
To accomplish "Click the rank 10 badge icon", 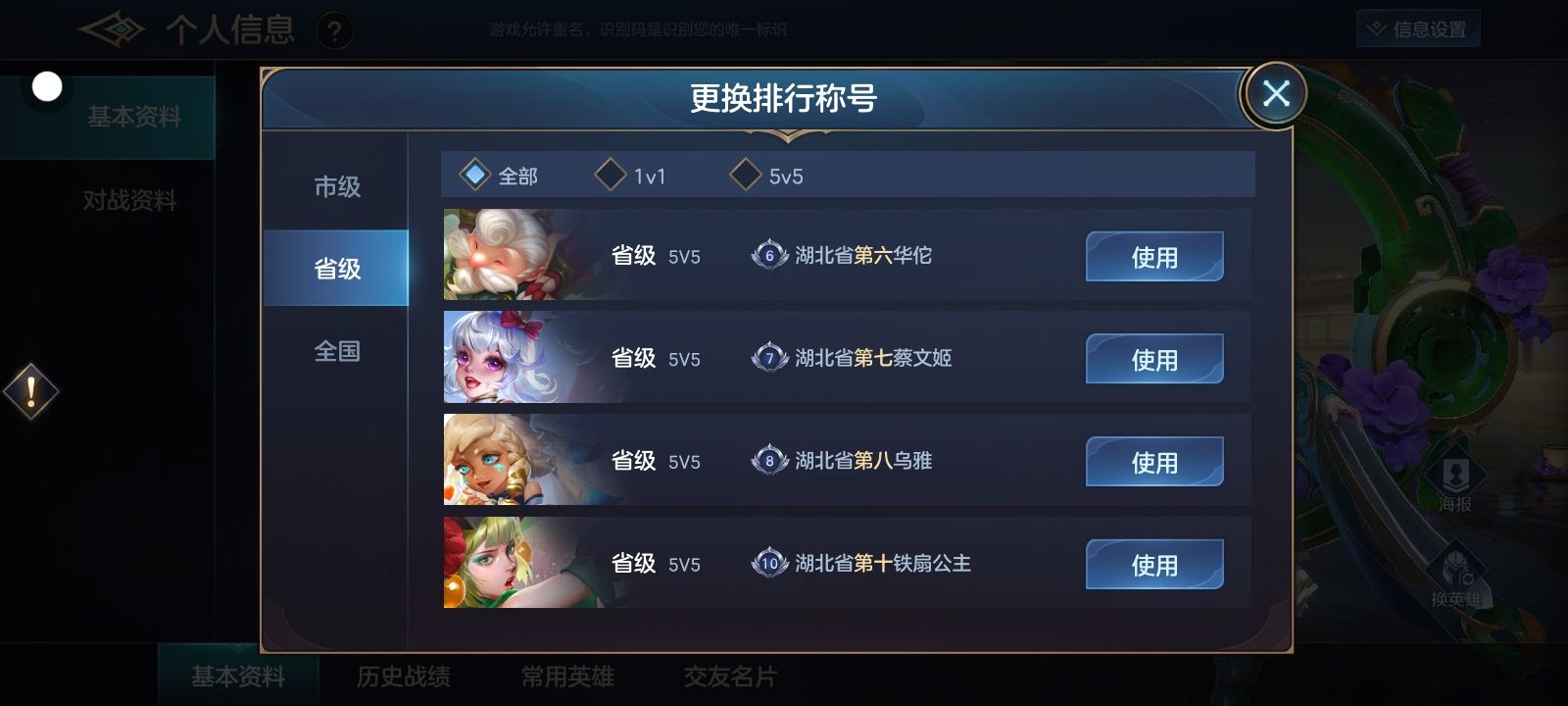I will click(x=769, y=563).
